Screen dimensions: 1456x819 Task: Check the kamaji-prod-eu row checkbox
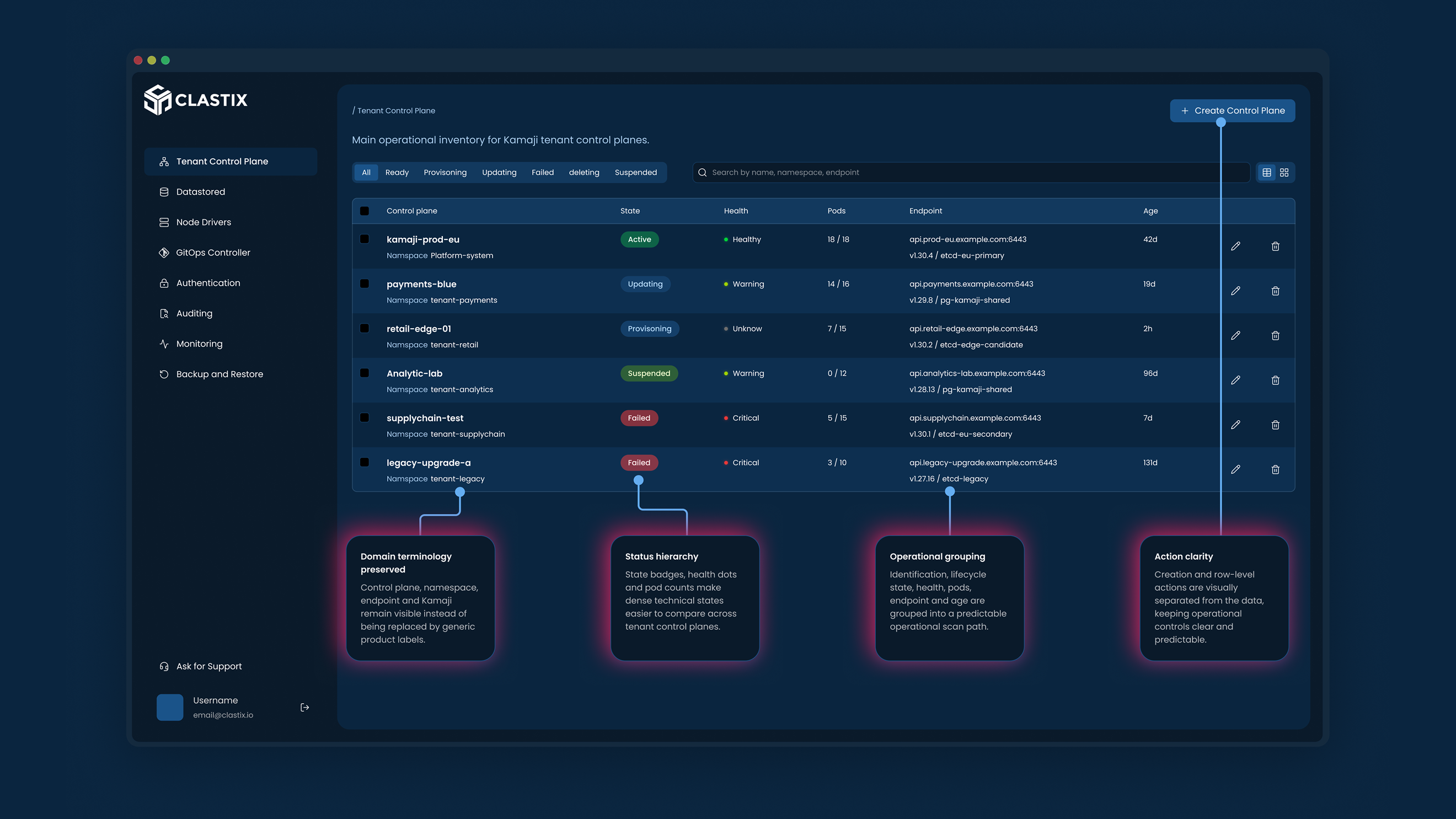(365, 239)
